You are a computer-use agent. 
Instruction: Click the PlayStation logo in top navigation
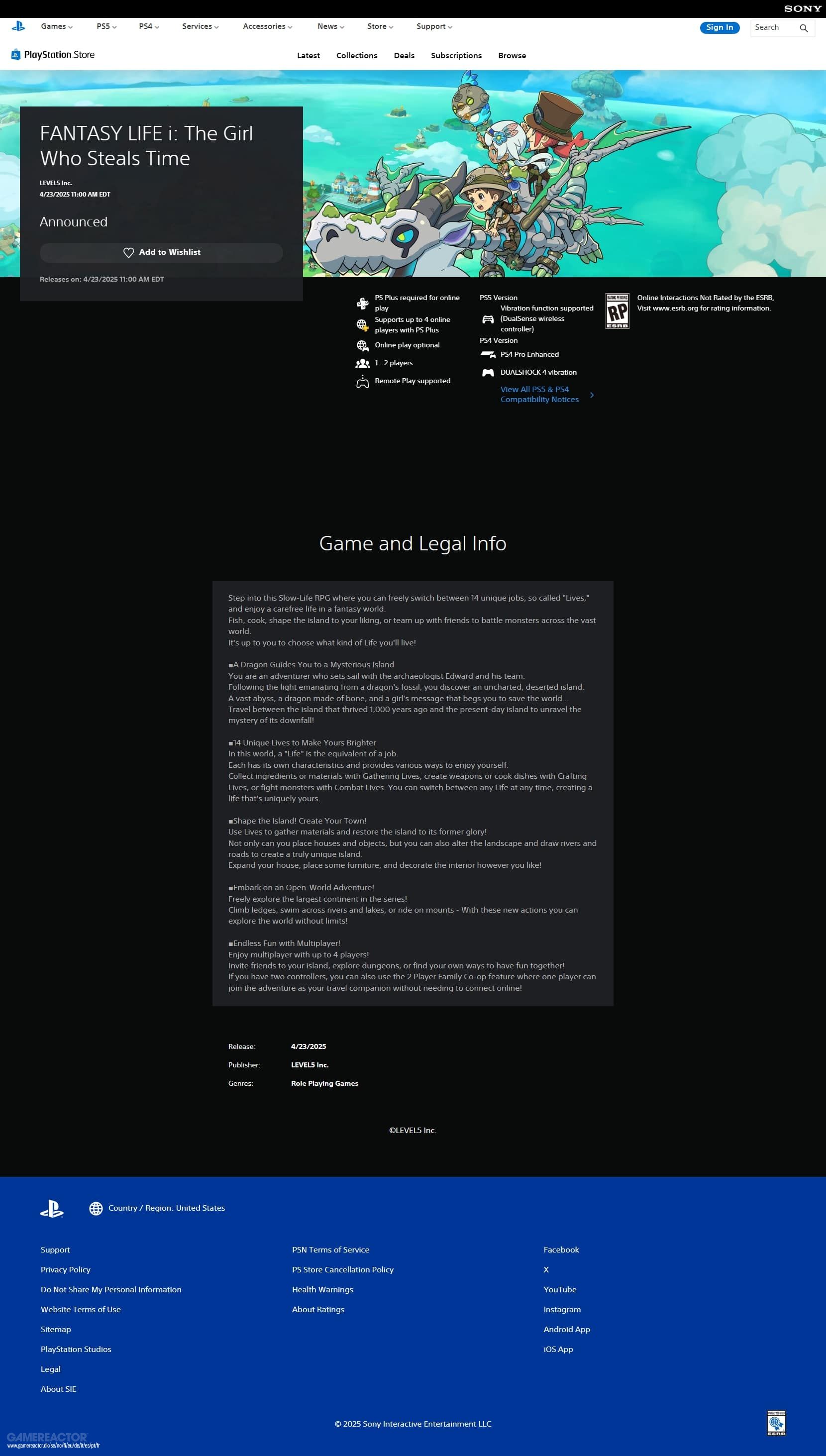click(18, 26)
